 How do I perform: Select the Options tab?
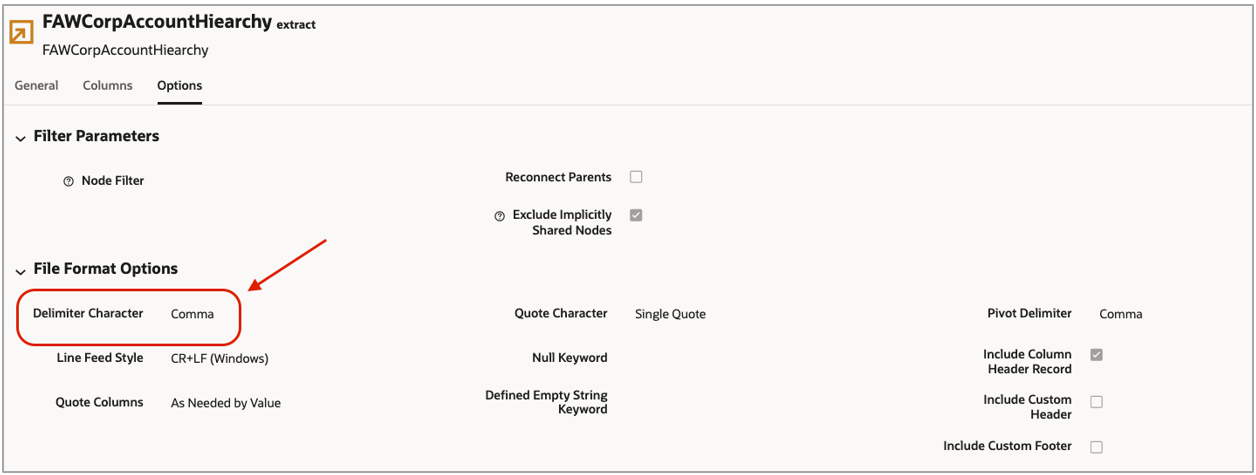click(179, 86)
